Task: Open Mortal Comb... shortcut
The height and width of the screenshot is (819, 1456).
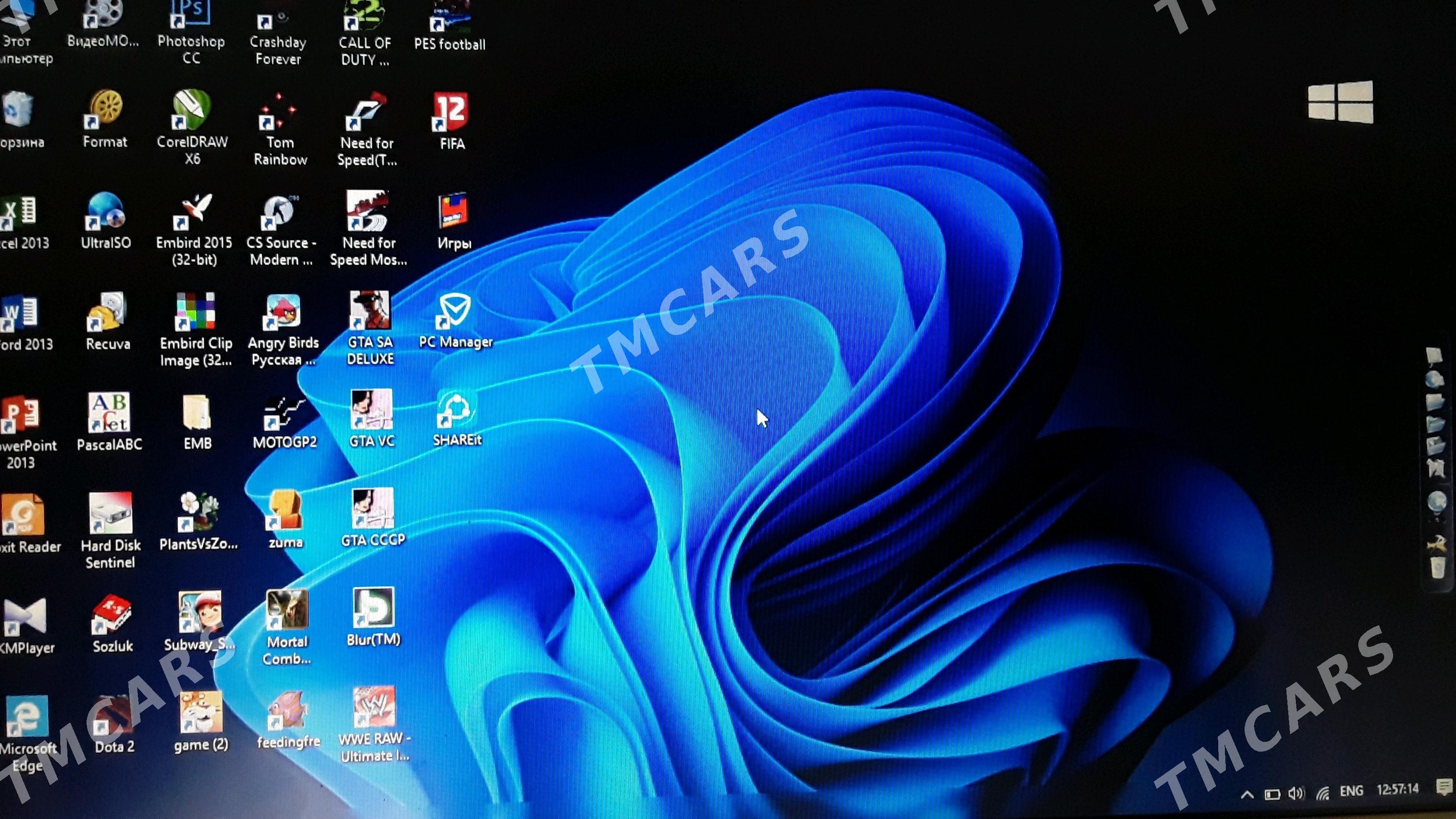Action: click(x=287, y=627)
